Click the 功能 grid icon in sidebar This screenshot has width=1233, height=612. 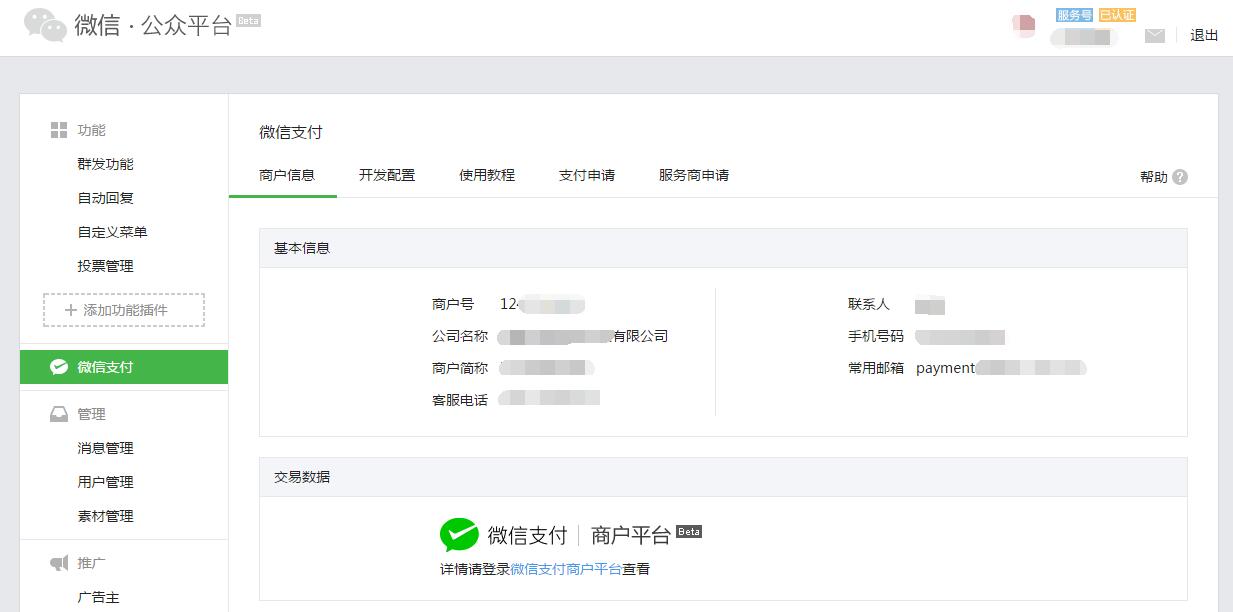[x=59, y=130]
